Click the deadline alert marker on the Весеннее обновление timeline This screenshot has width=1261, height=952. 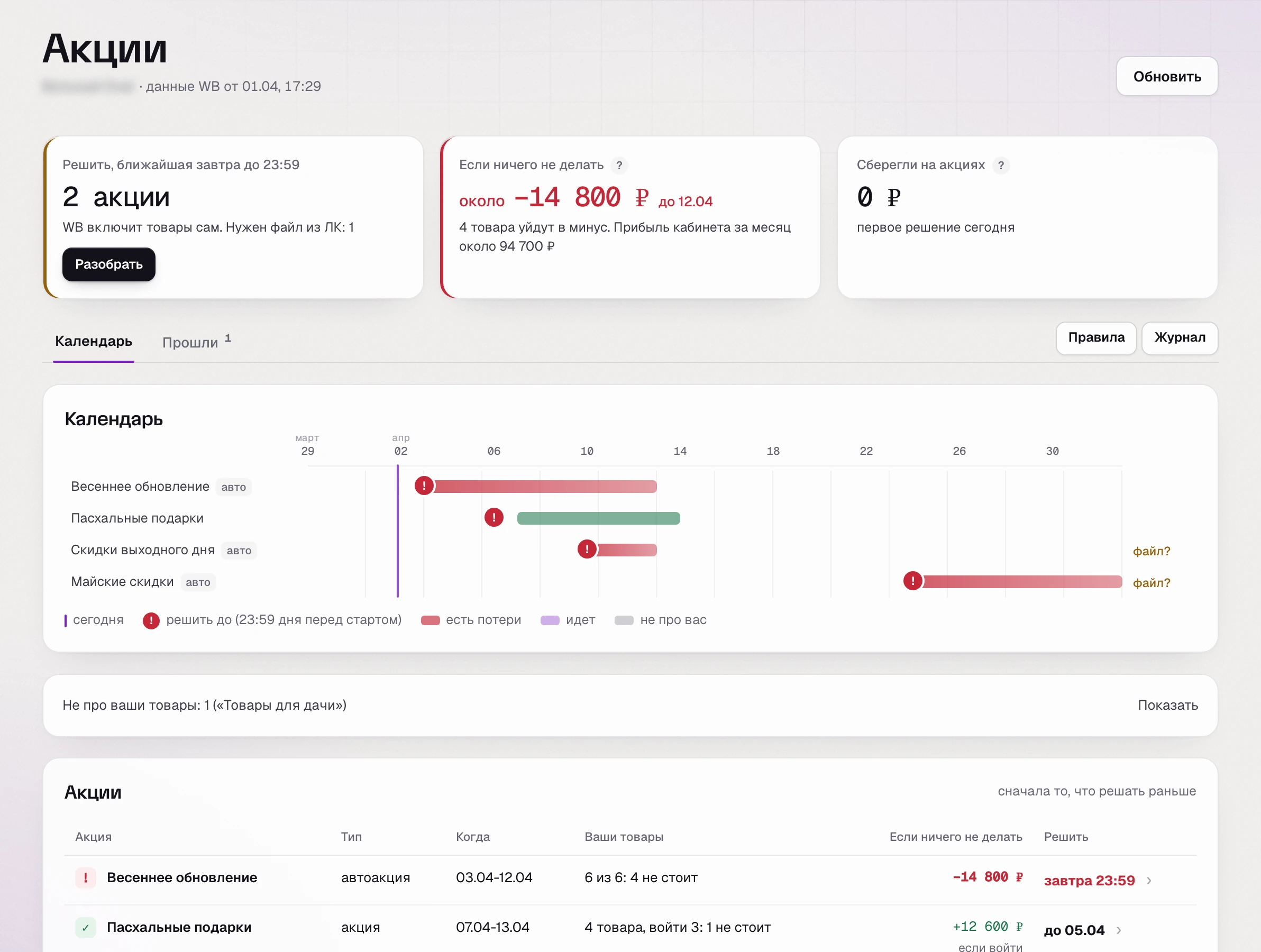tap(424, 486)
